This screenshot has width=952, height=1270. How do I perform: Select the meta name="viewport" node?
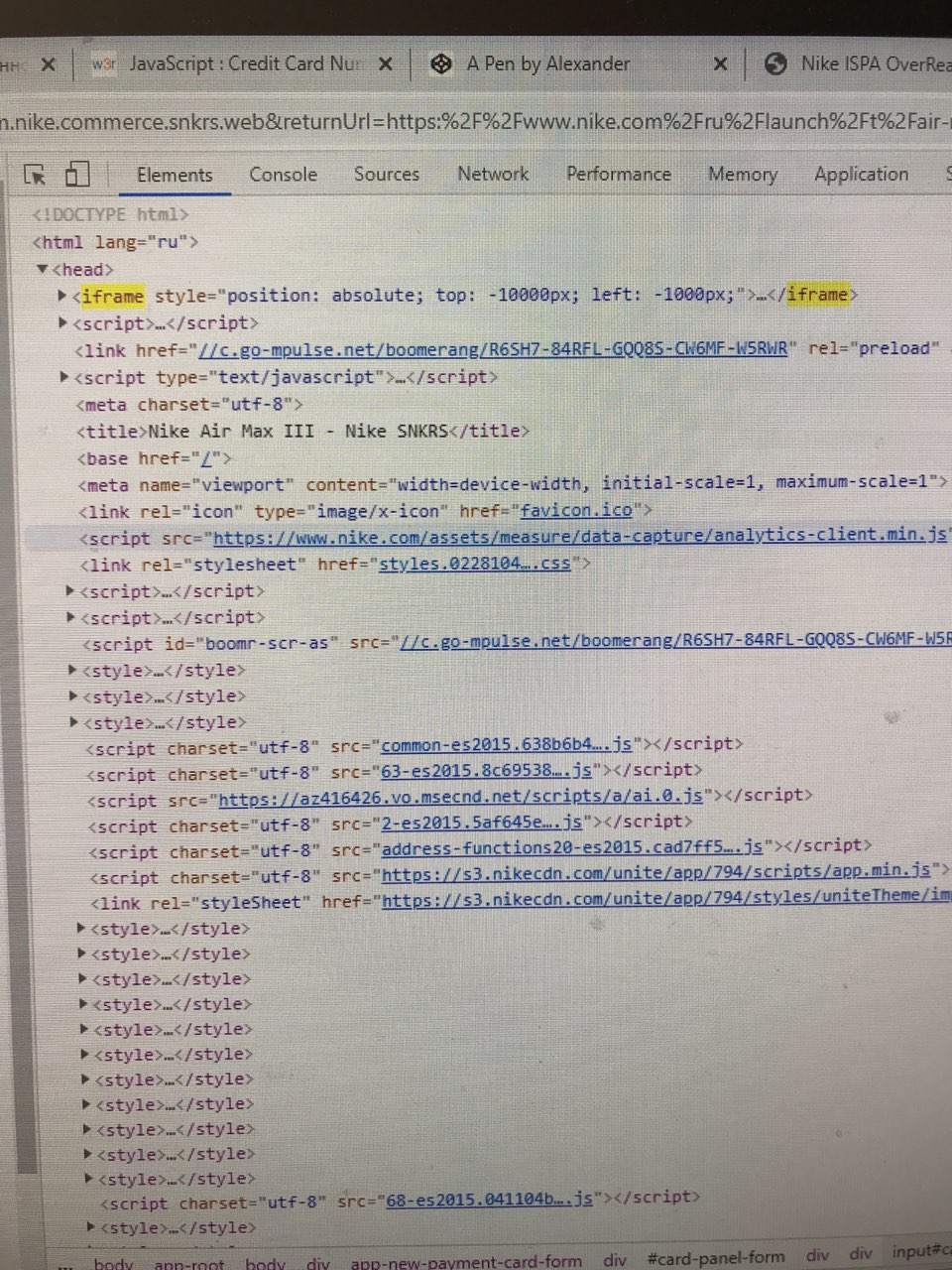(x=513, y=484)
